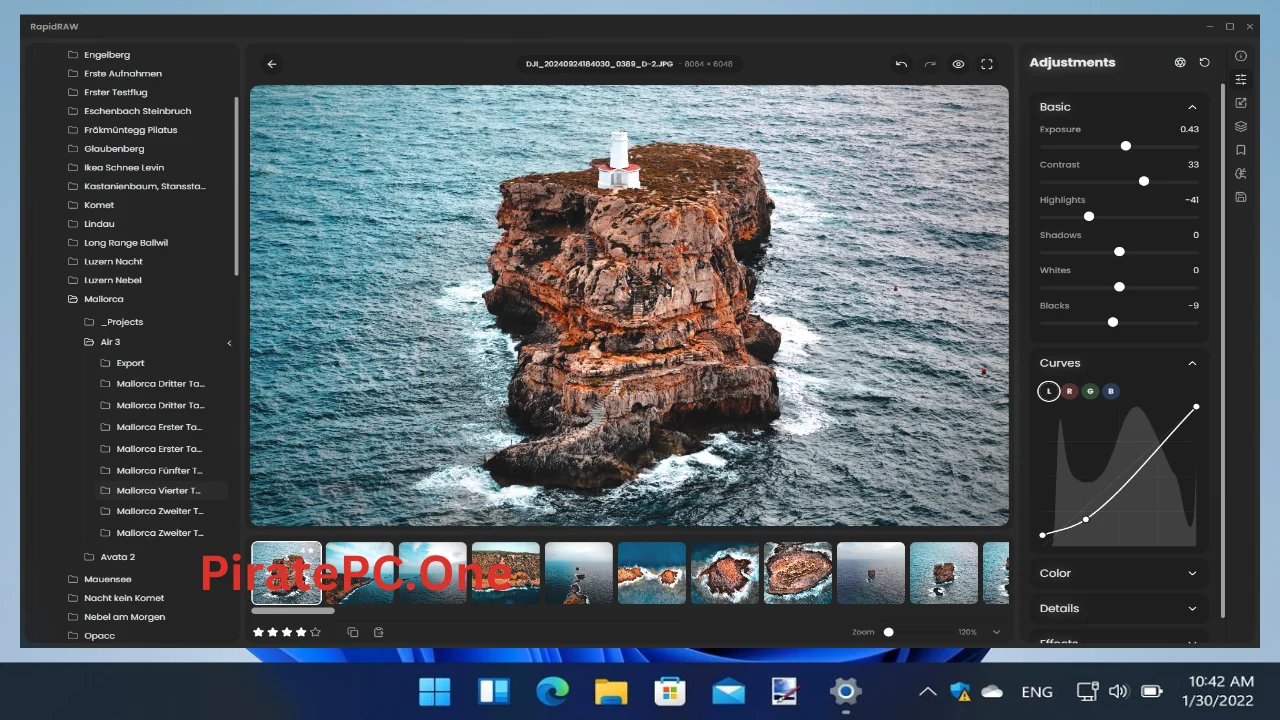Open Microsoft Edge from the taskbar
1280x720 pixels.
[x=552, y=691]
